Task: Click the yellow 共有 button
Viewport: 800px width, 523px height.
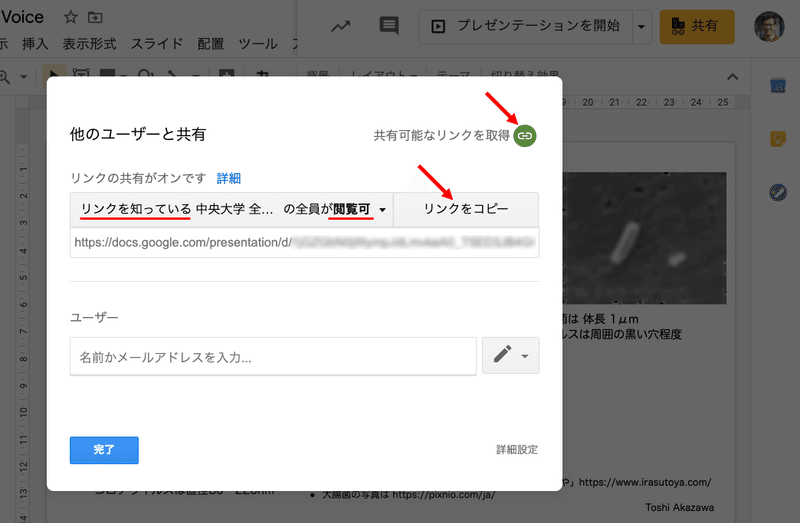Action: (x=697, y=27)
